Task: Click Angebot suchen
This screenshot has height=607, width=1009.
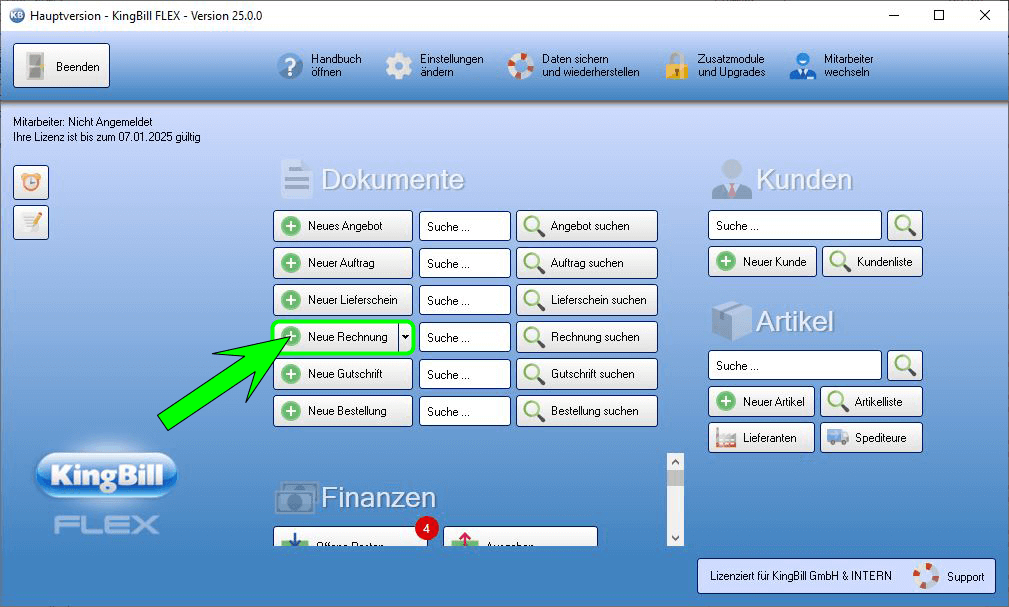Action: coord(587,226)
